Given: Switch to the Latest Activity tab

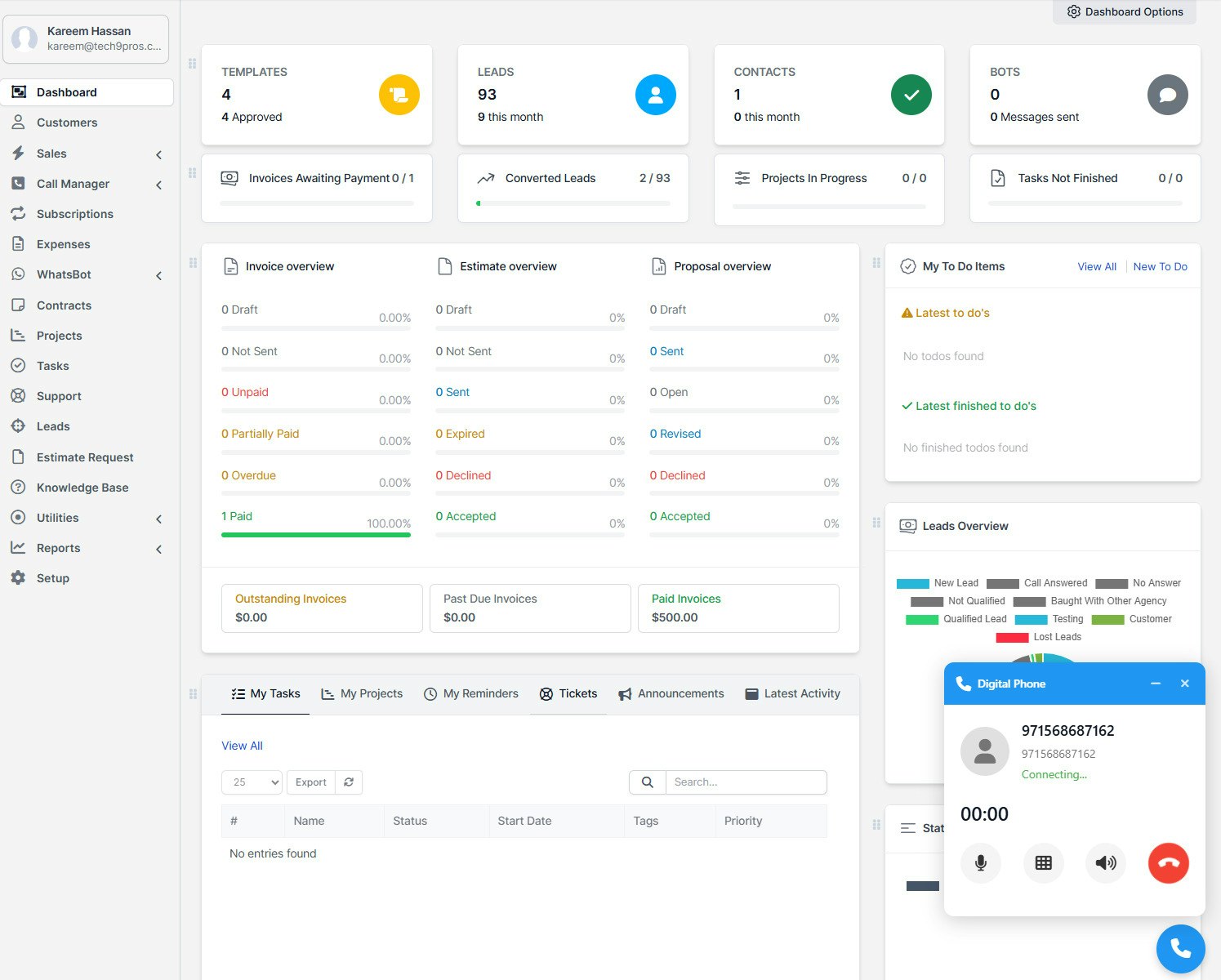Looking at the screenshot, I should [792, 693].
